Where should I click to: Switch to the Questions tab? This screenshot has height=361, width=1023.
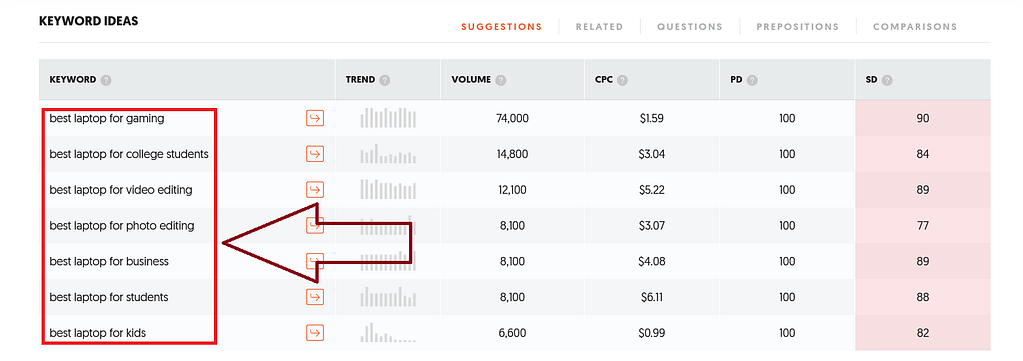coord(690,27)
